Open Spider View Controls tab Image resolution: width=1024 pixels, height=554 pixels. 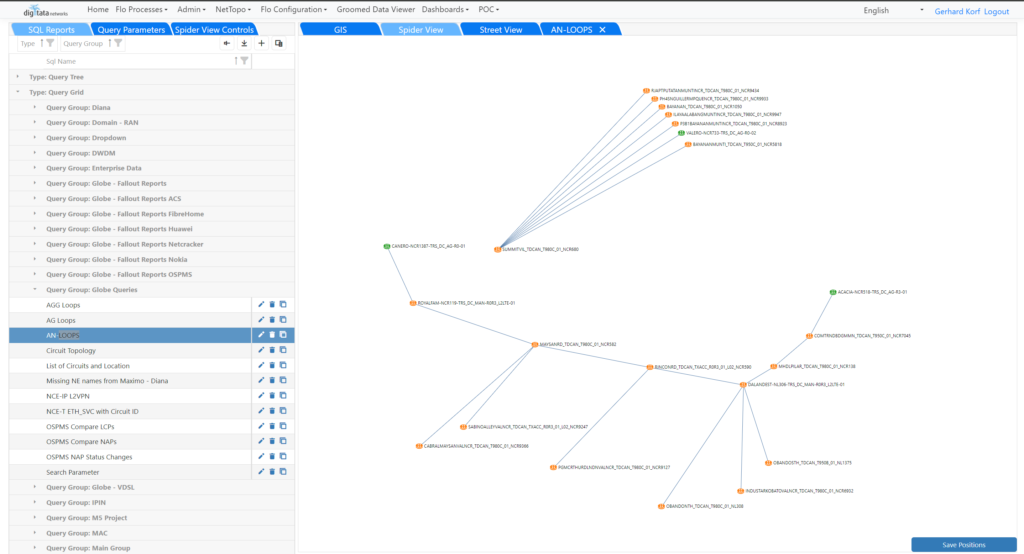[214, 29]
